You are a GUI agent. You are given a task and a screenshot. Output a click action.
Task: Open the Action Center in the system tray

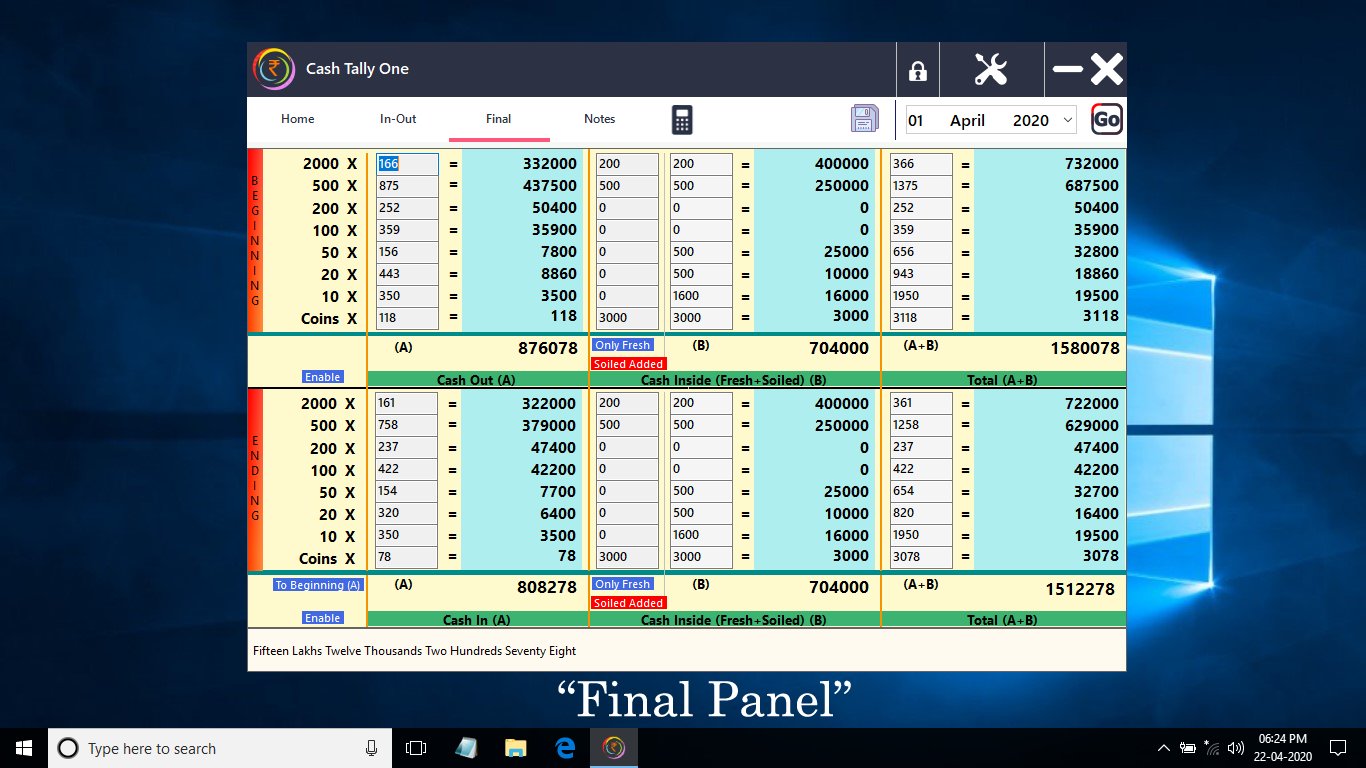(x=1338, y=747)
